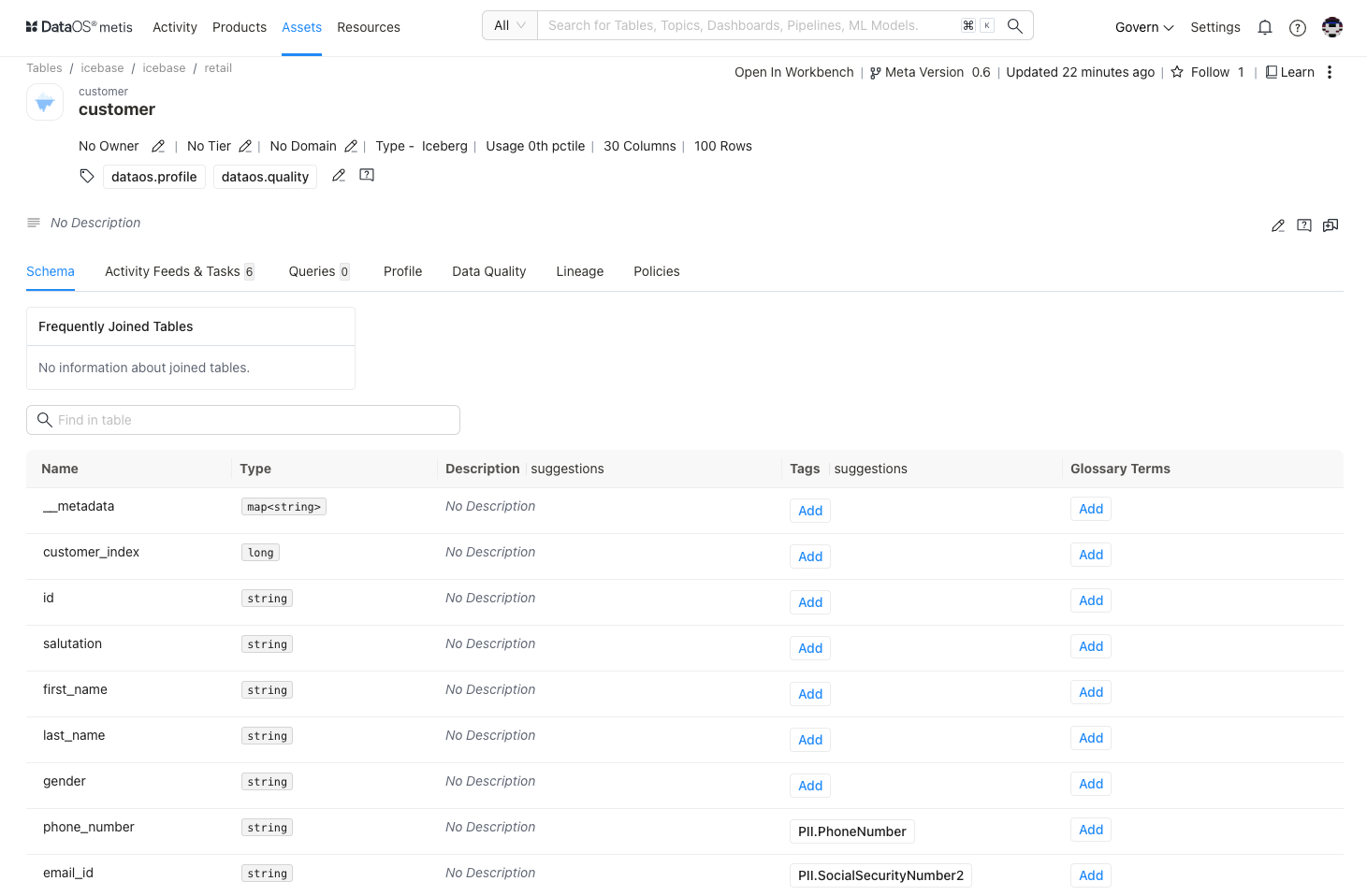Open the user profile avatar
Image resolution: width=1367 pixels, height=896 pixels.
pyautogui.click(x=1332, y=27)
